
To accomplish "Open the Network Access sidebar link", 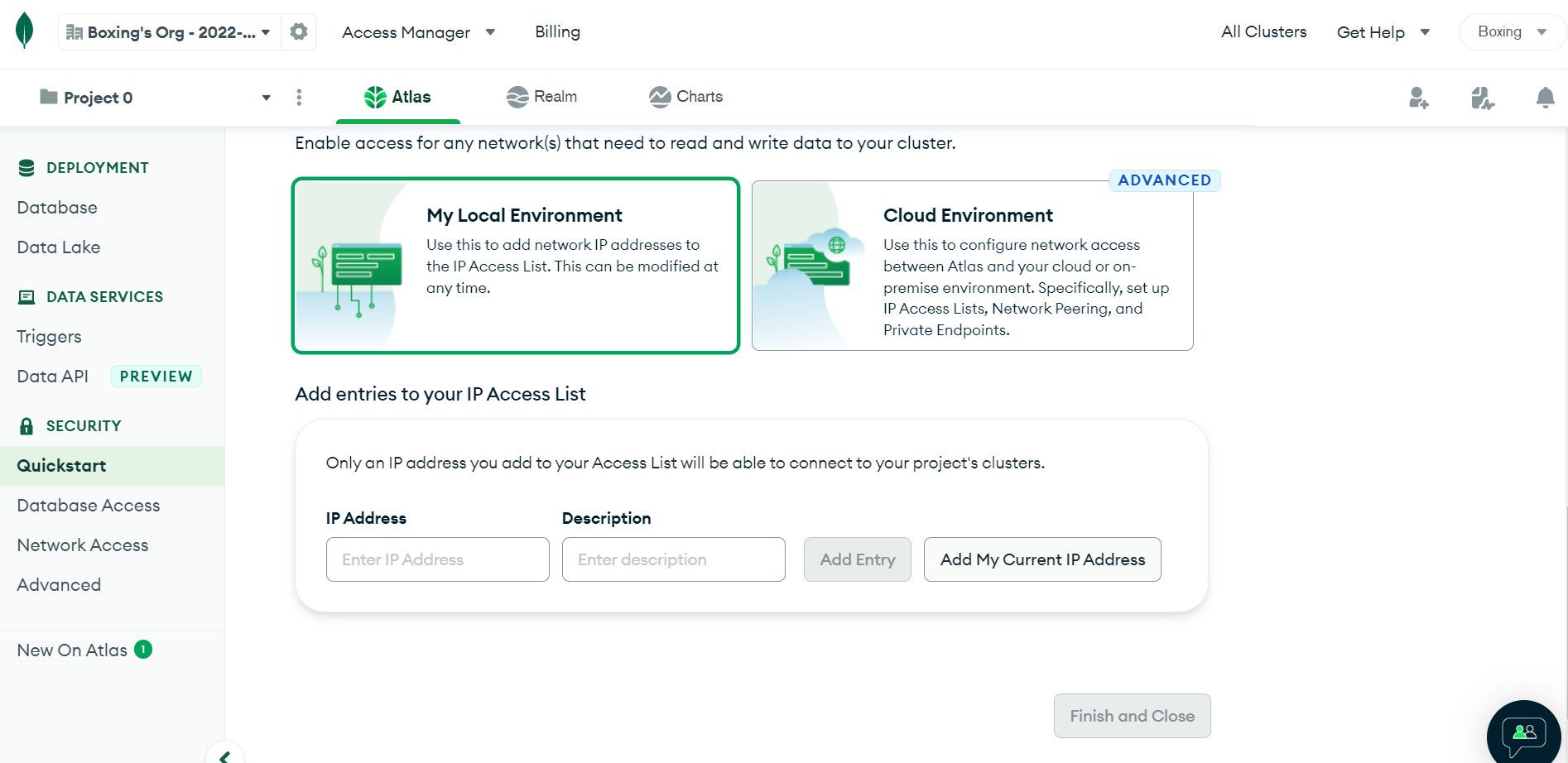I will [83, 545].
